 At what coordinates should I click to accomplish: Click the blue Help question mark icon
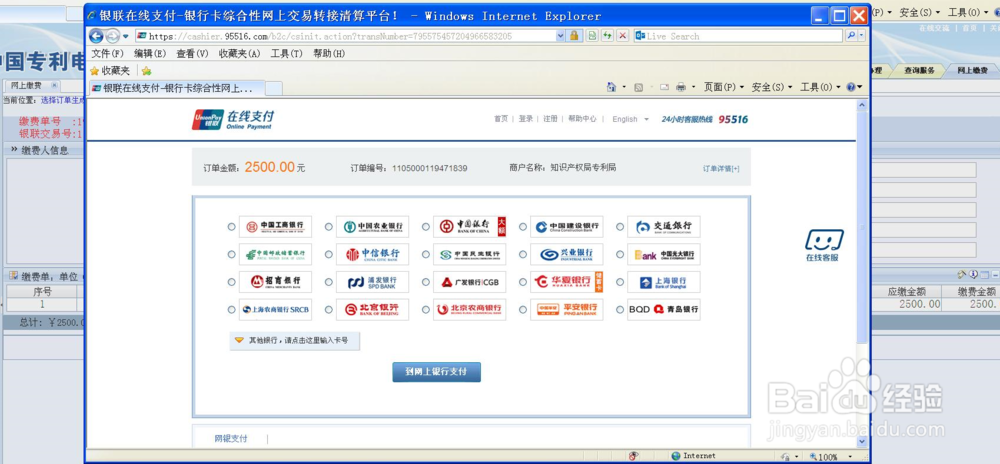(x=851, y=87)
